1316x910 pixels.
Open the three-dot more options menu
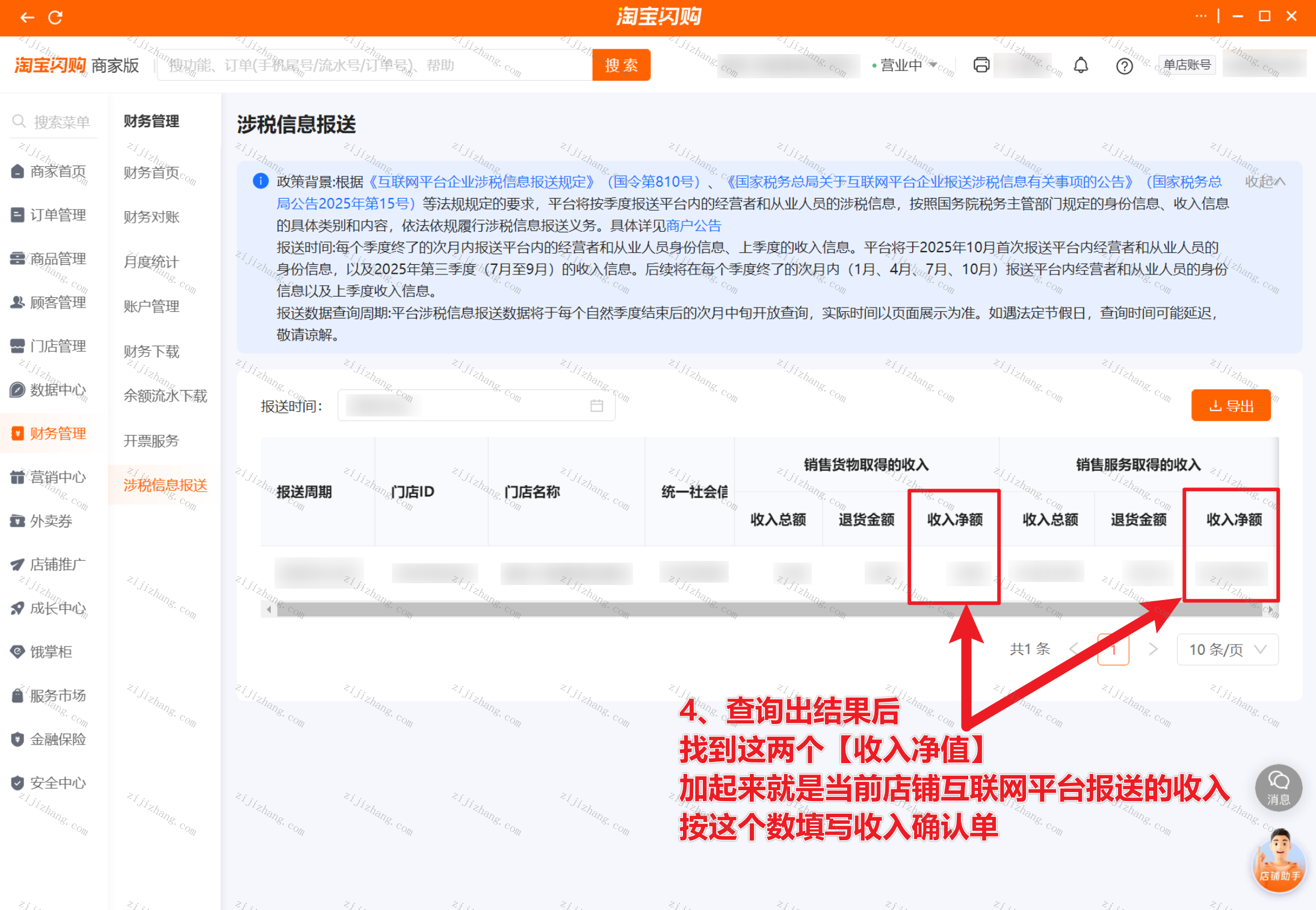click(x=1200, y=16)
